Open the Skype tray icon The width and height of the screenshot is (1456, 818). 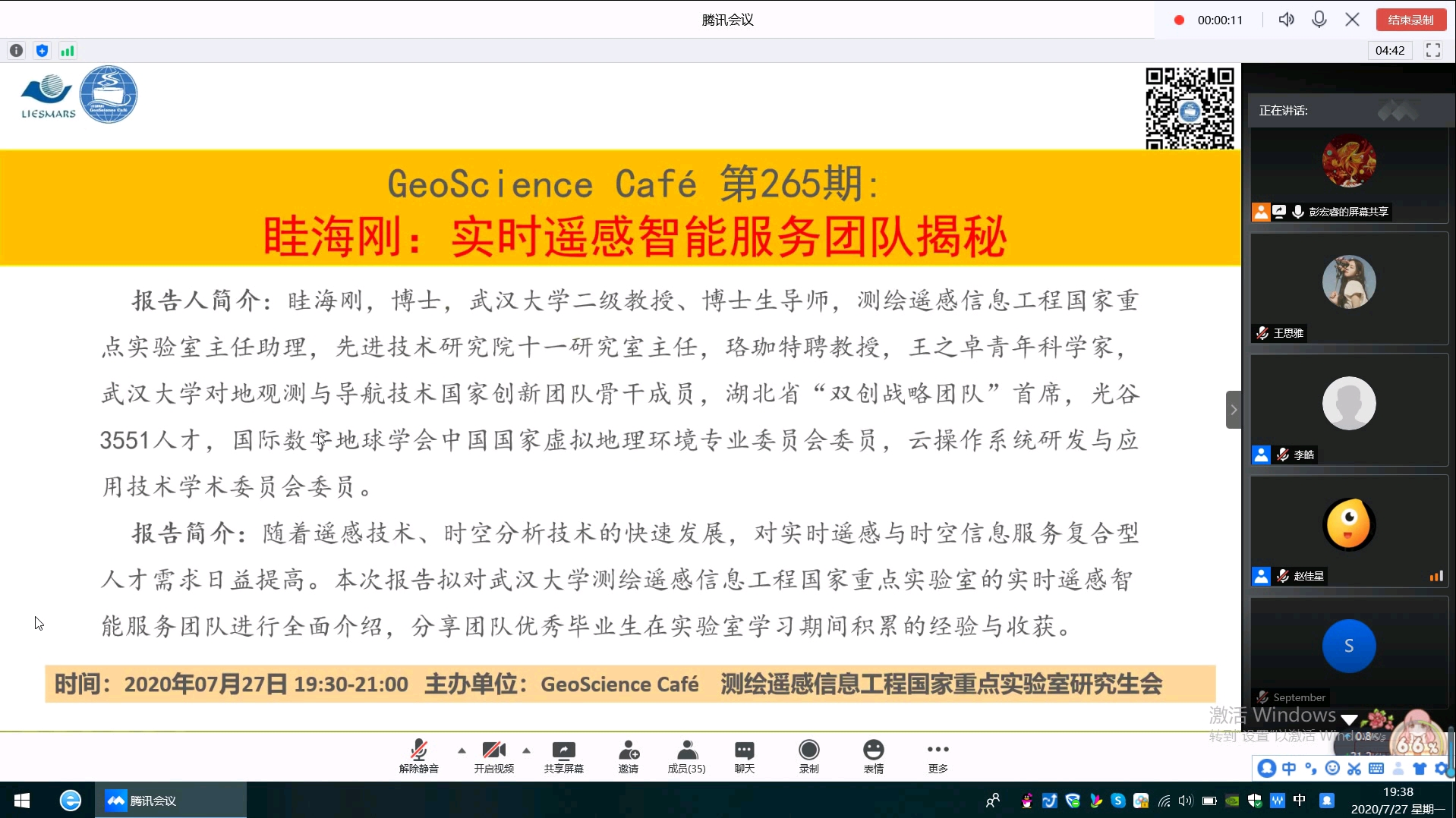tap(1118, 801)
